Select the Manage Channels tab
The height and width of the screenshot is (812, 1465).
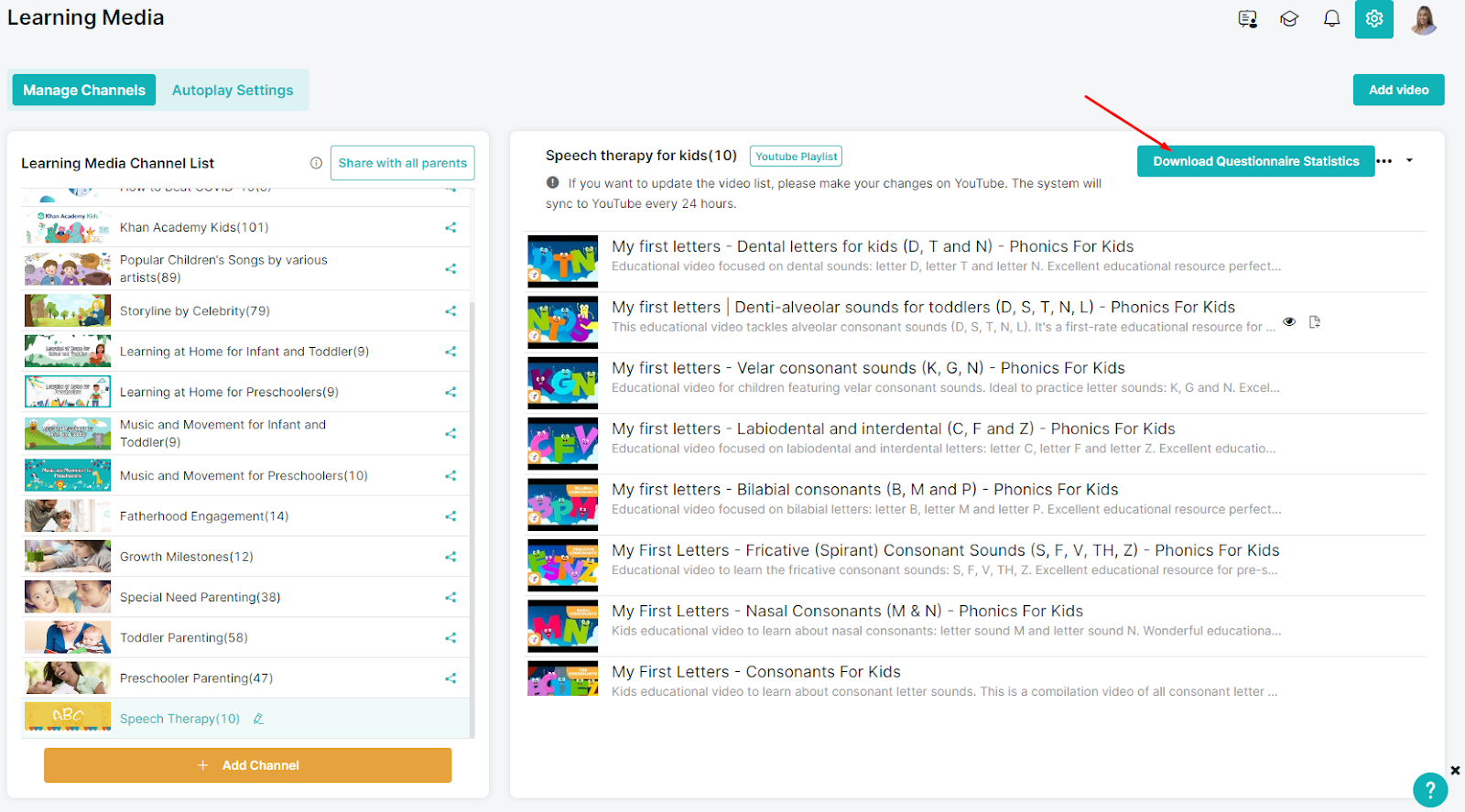click(x=84, y=90)
